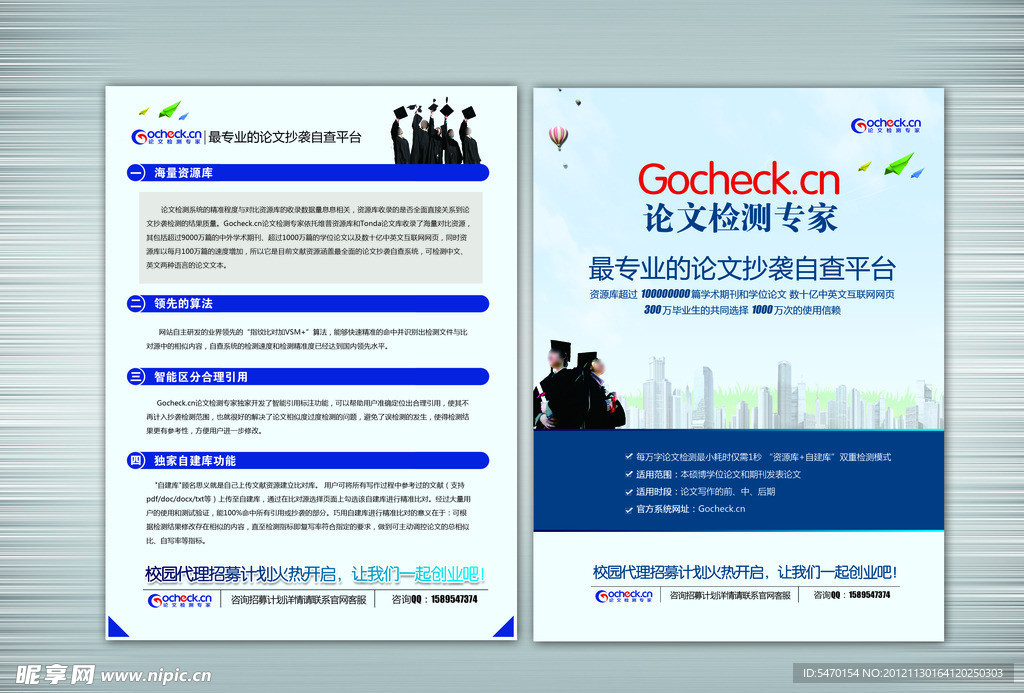Click the checkmark beside 适用范围
The image size is (1024, 693).
coord(628,474)
